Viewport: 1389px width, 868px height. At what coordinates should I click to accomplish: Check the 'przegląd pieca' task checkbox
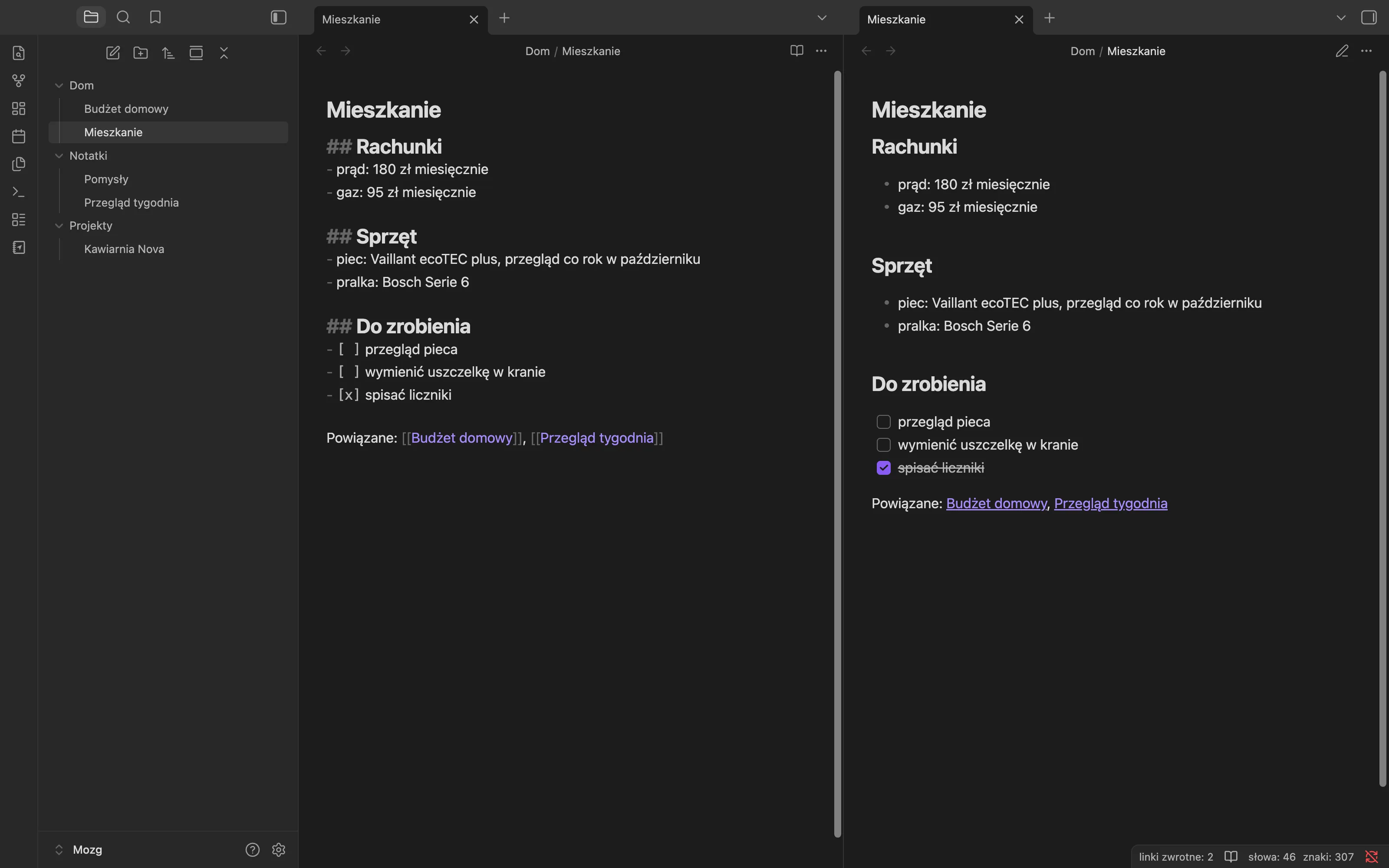click(x=884, y=422)
